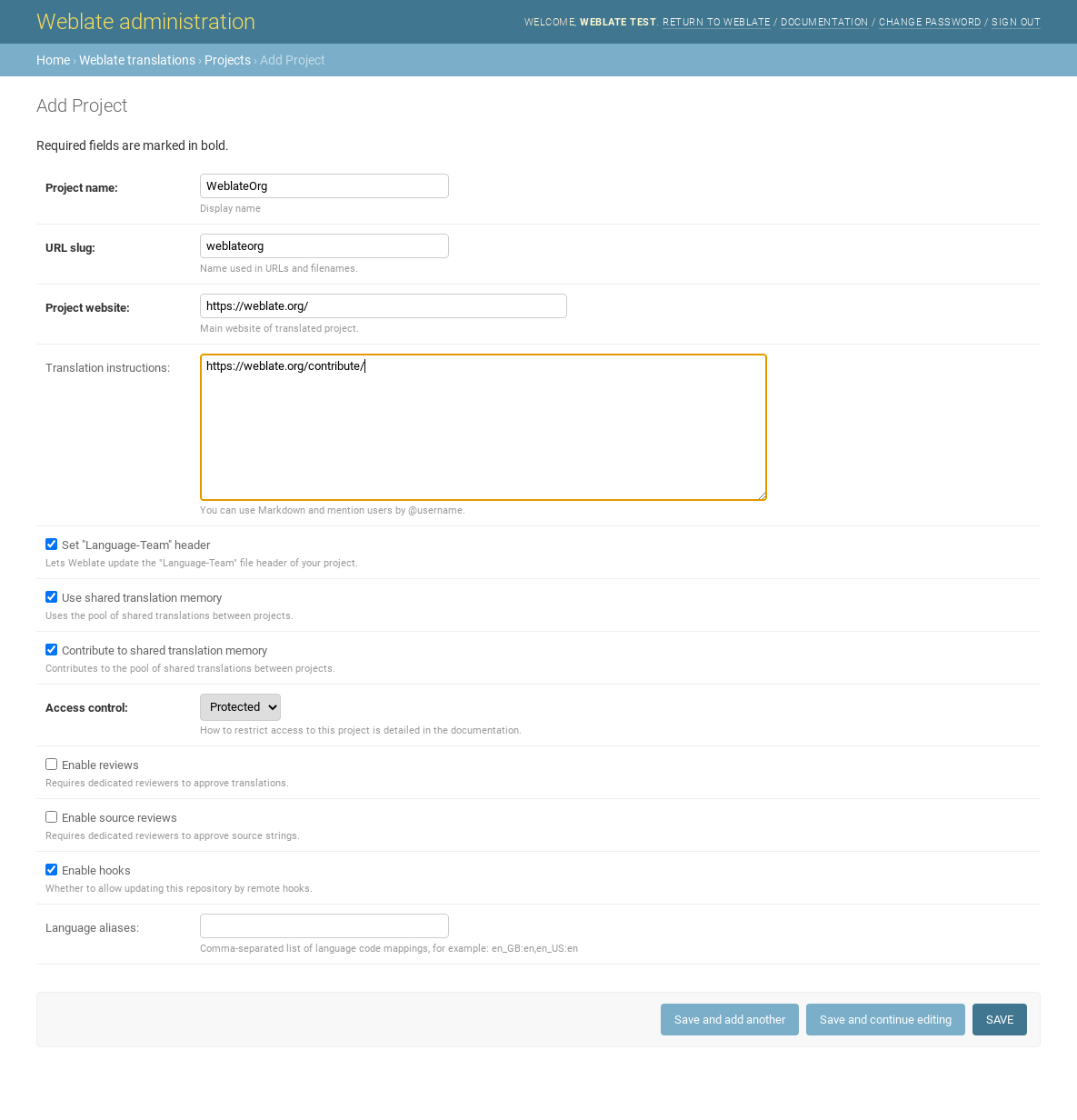Click inside Translation instructions textarea
The height and width of the screenshot is (1120, 1077).
point(484,427)
